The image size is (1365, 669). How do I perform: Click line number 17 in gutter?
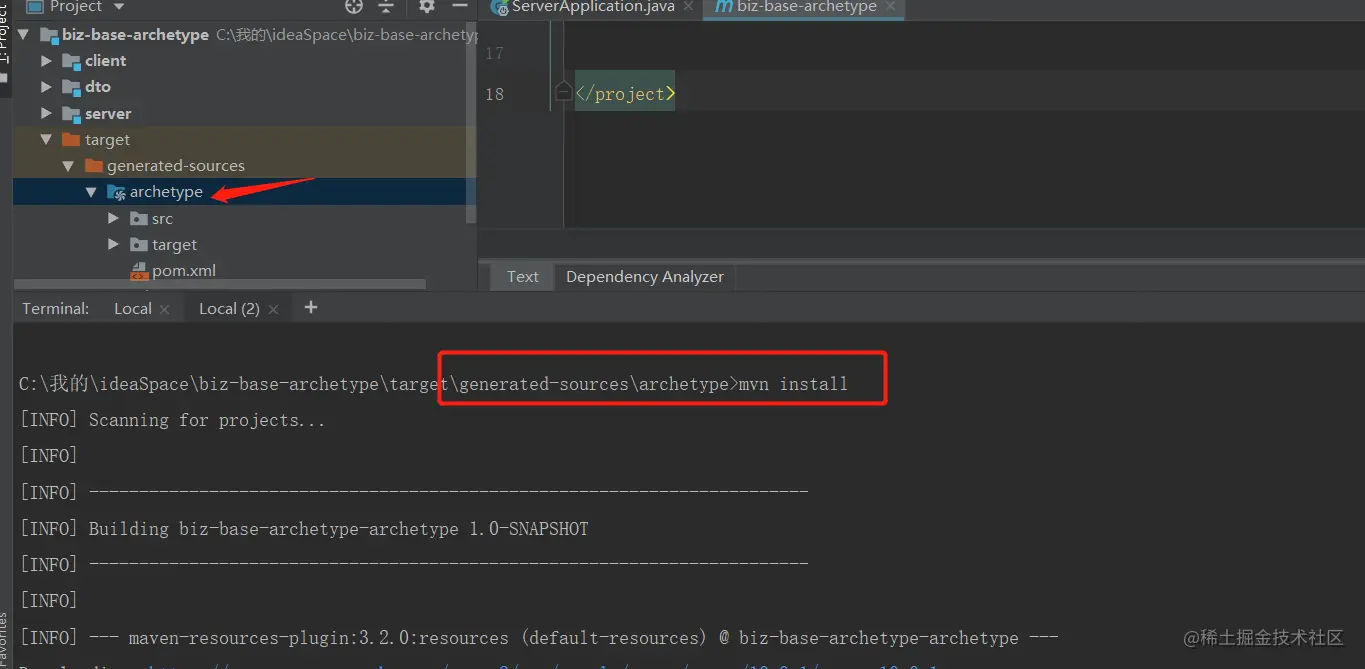click(x=494, y=53)
